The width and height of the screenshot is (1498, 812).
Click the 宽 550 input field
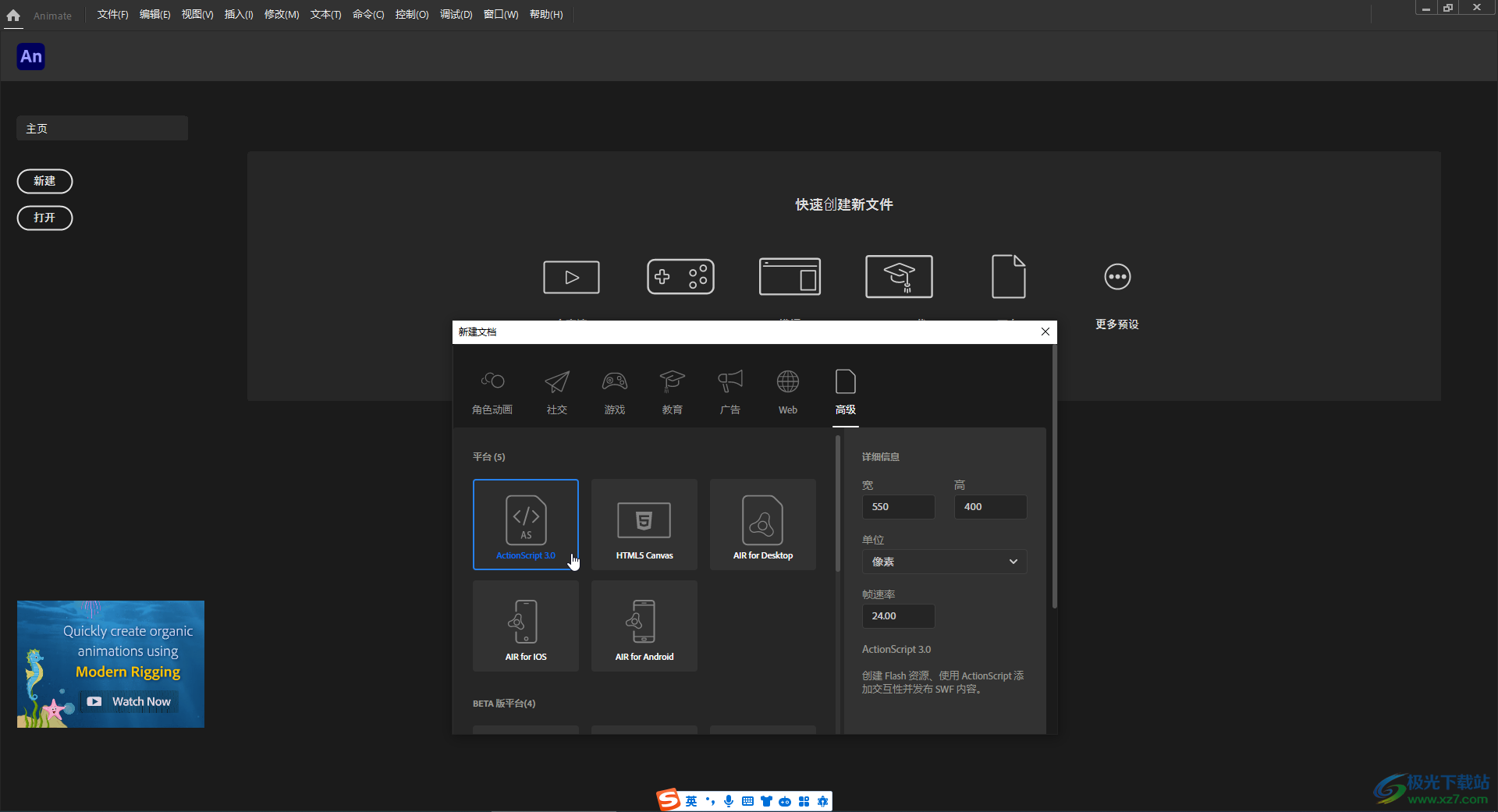[898, 507]
